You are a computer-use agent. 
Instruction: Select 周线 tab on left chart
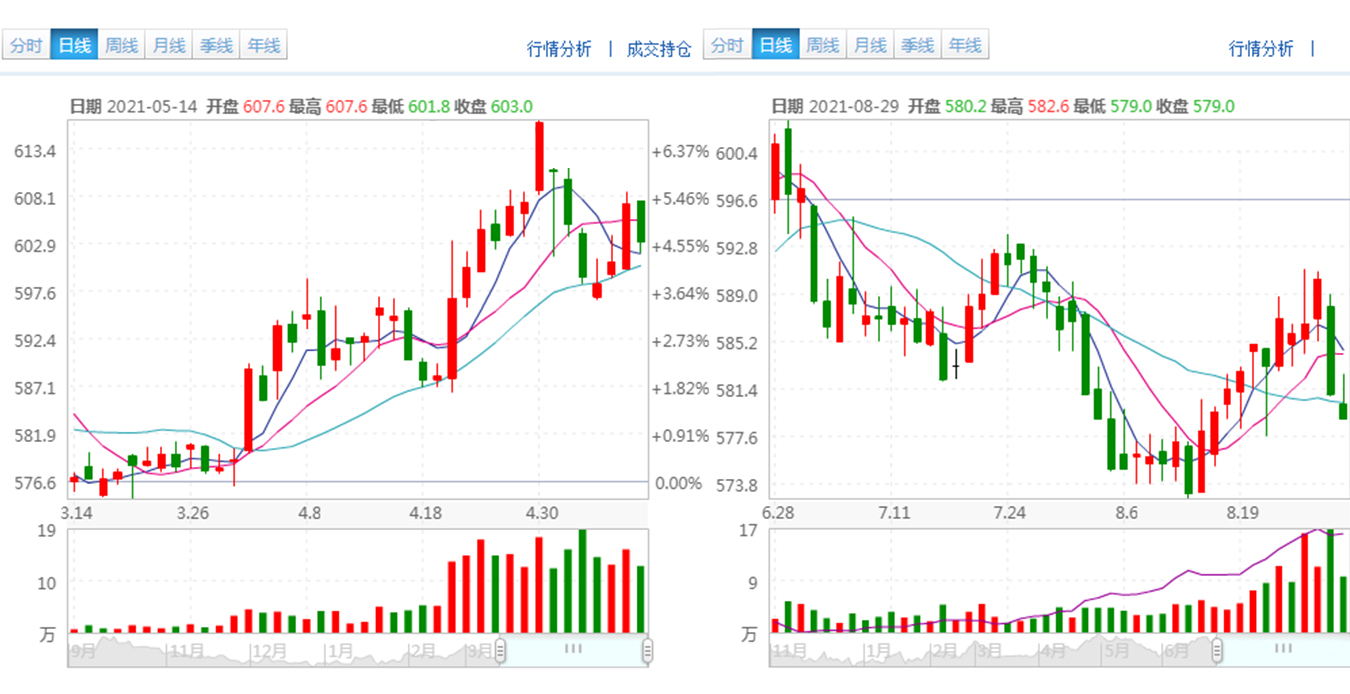(122, 46)
